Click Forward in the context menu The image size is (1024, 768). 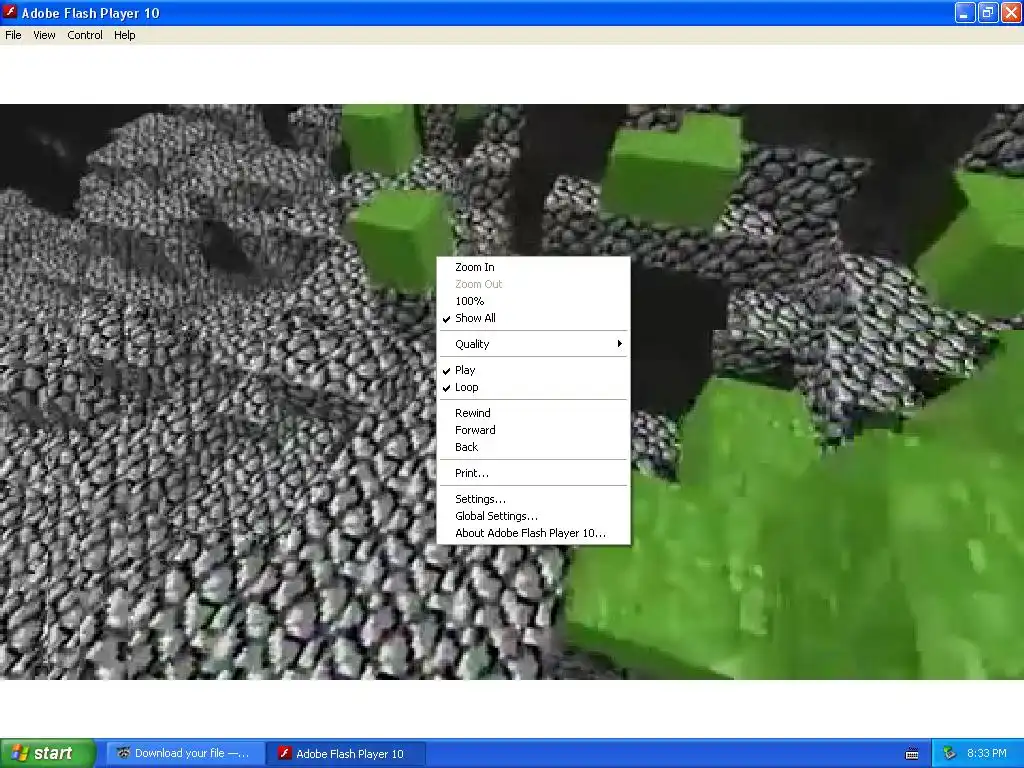coord(534,430)
